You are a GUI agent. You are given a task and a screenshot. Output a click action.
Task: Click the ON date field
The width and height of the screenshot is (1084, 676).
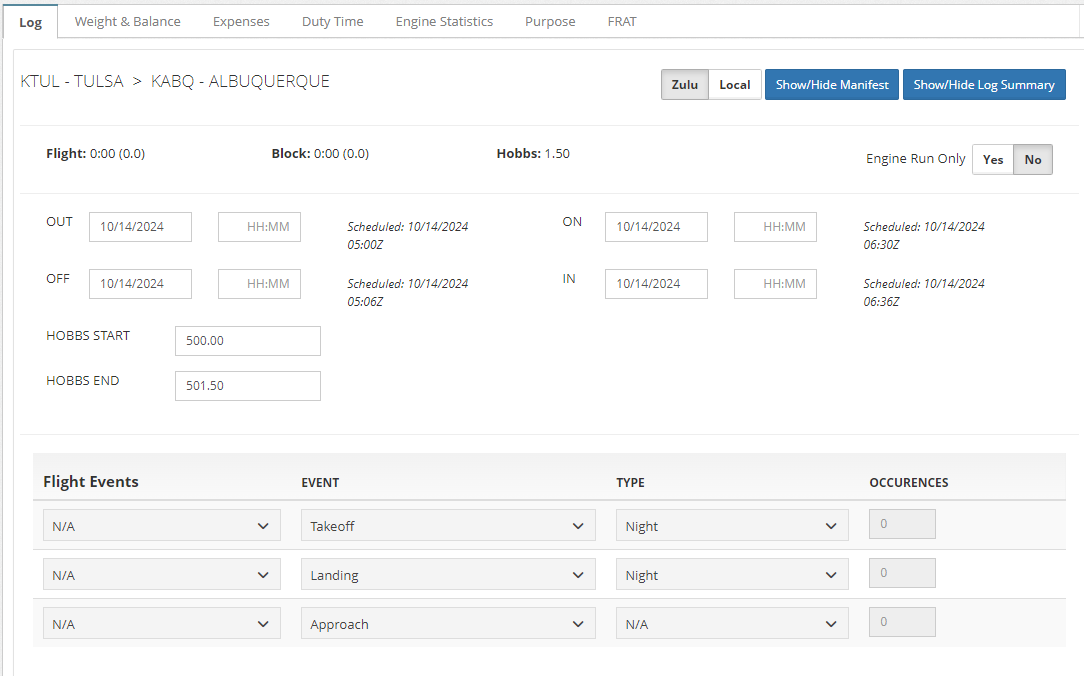click(x=656, y=227)
